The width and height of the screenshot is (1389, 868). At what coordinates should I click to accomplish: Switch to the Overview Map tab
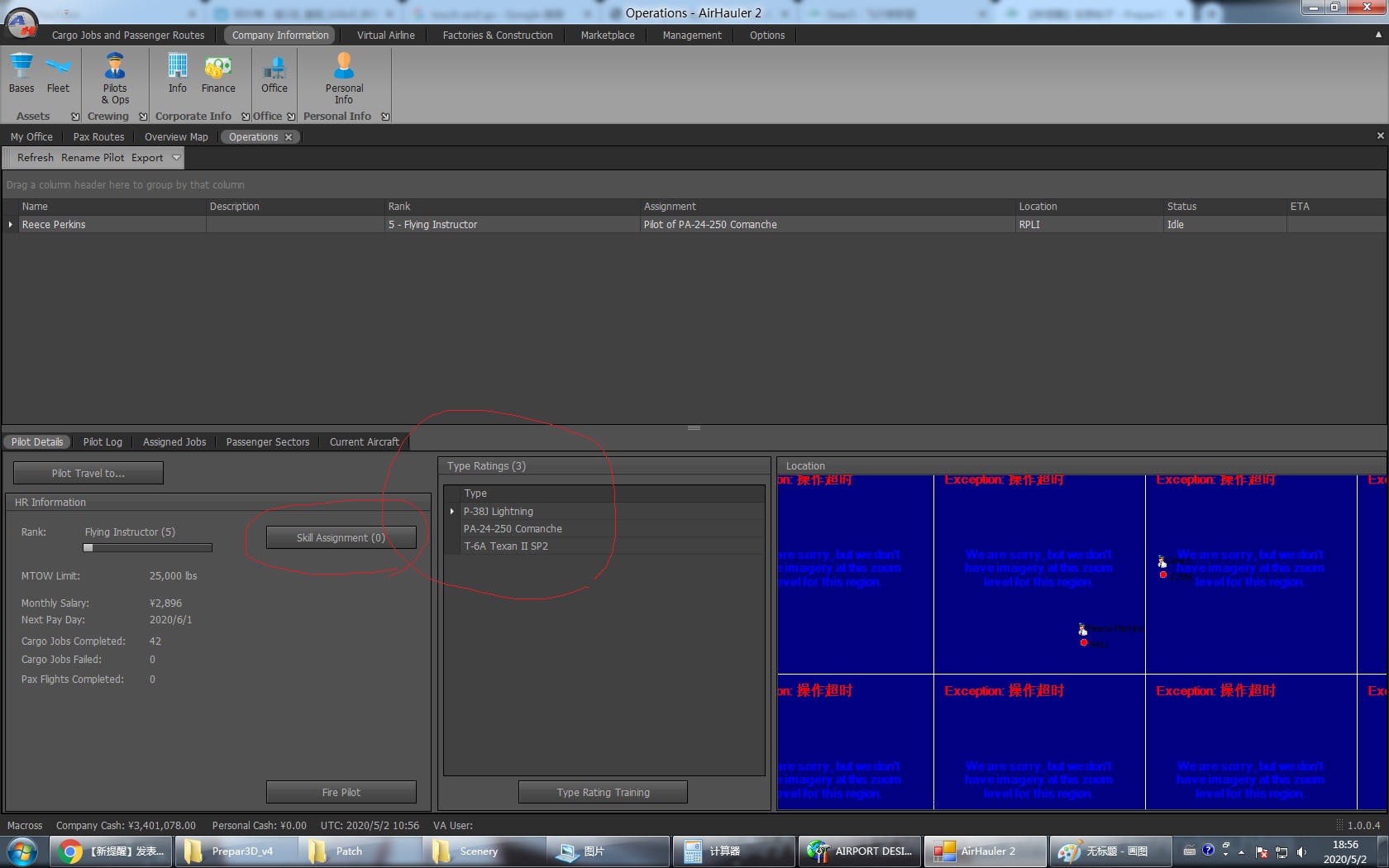click(176, 137)
